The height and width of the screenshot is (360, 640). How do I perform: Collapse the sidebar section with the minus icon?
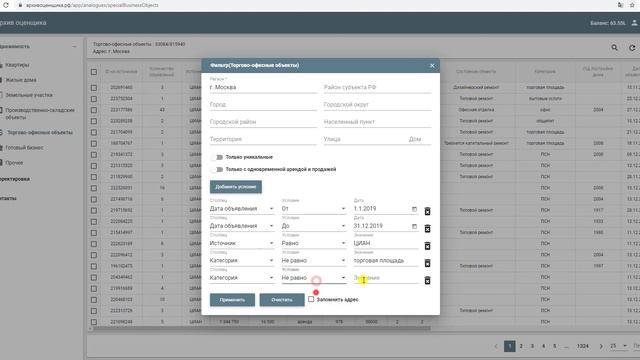[74, 47]
